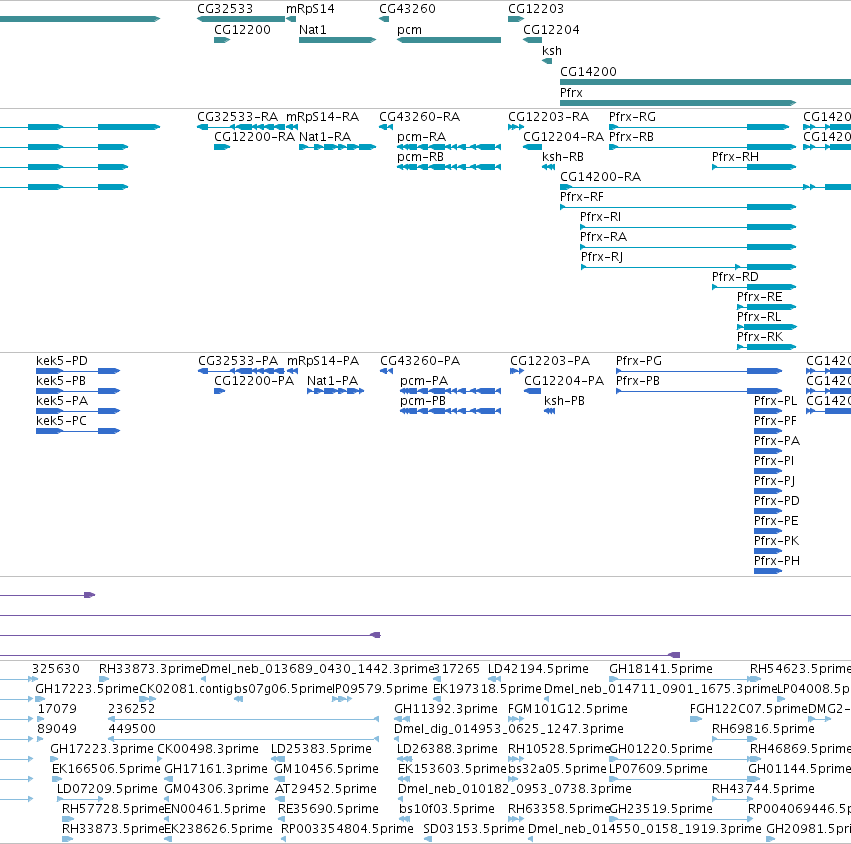Select the kek5-PC protein label

61,421
